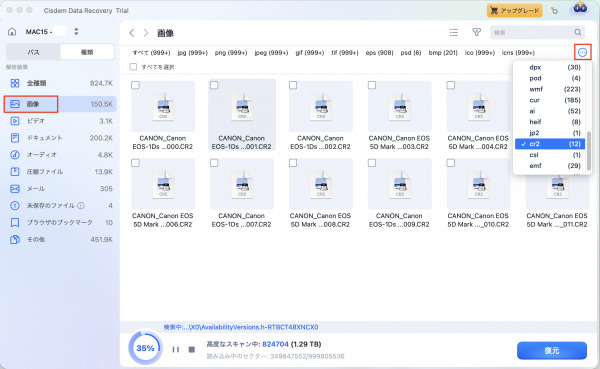The width and height of the screenshot is (600, 369).
Task: Check the box for ...003.CR2 file
Action: click(x=372, y=85)
